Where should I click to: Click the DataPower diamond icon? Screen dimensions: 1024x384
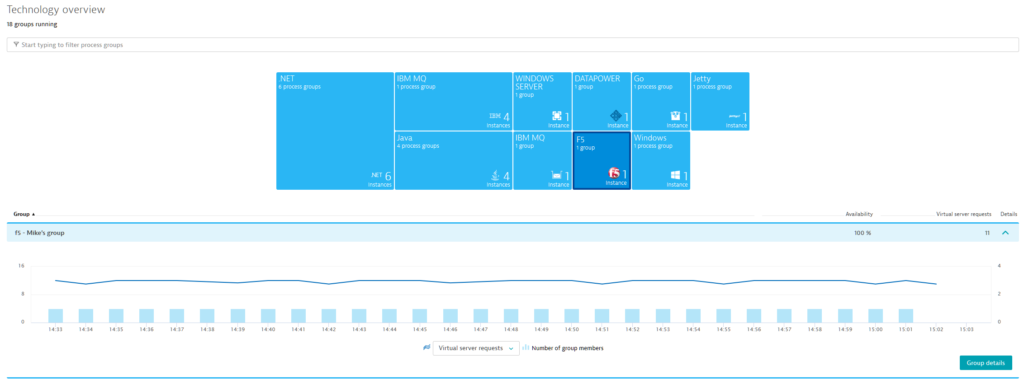point(615,116)
